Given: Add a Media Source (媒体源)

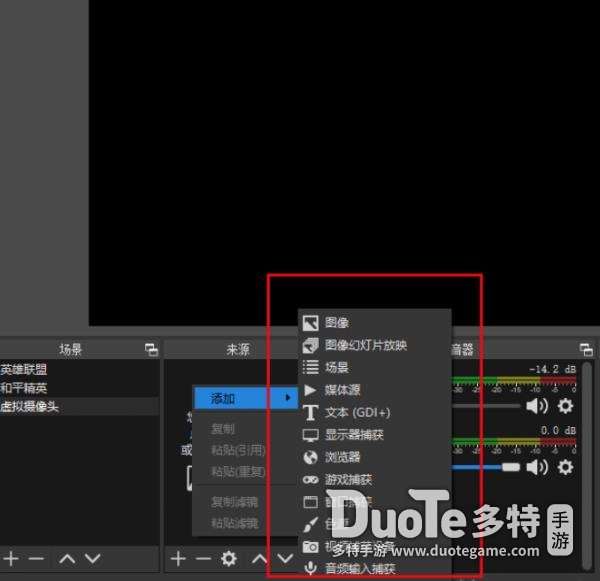Looking at the screenshot, I should click(x=374, y=390).
